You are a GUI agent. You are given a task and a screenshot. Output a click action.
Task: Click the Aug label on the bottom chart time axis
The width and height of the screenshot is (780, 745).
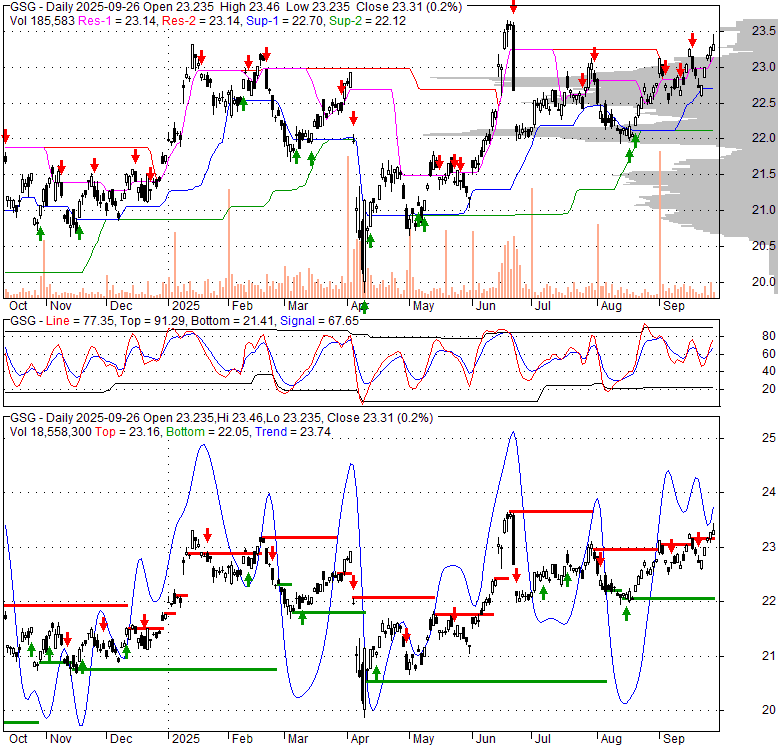pyautogui.click(x=611, y=738)
